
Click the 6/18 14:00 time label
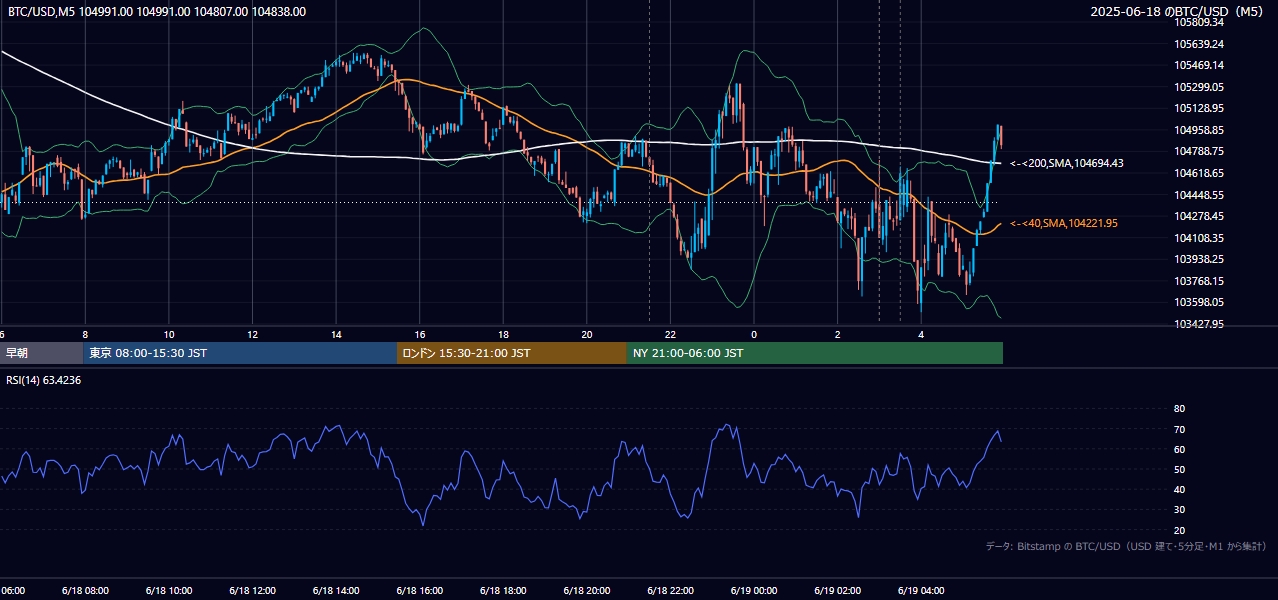[x=336, y=591]
